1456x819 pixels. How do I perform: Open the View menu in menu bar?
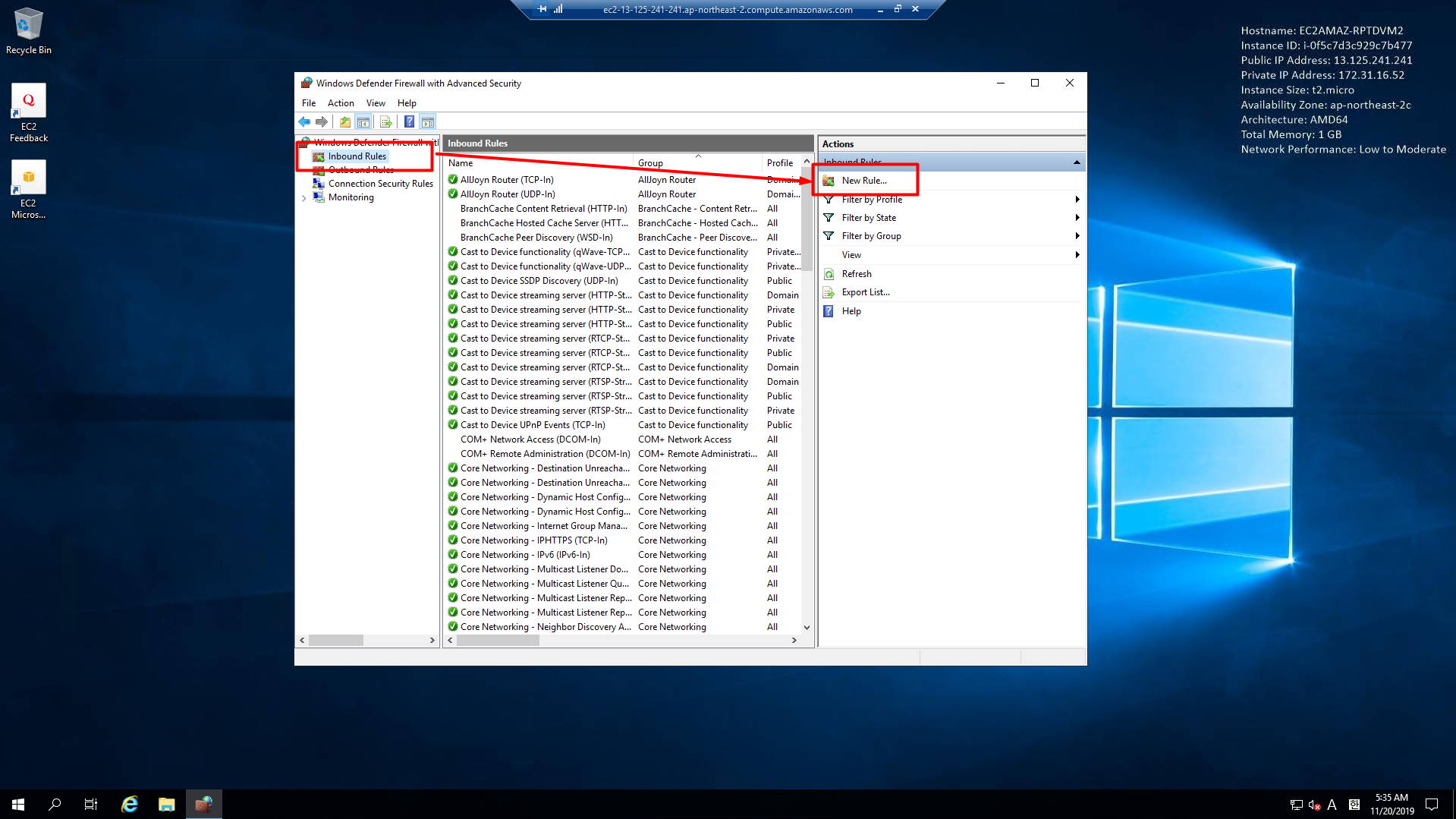coord(376,103)
